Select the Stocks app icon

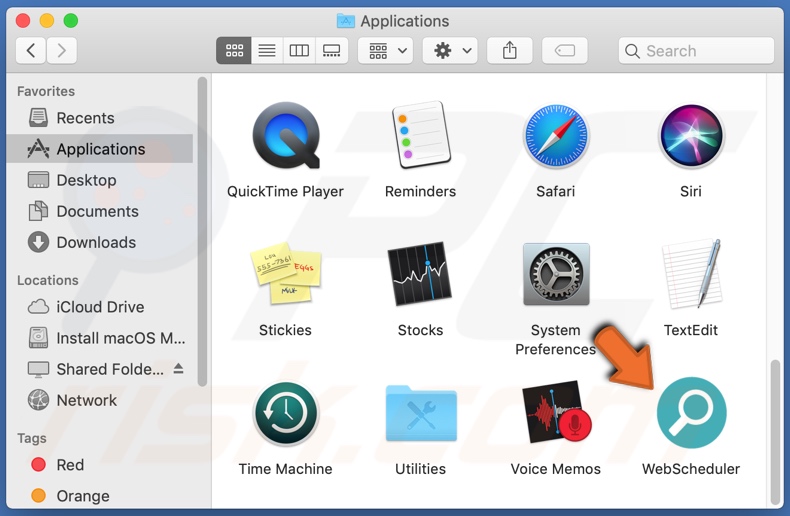click(x=420, y=276)
